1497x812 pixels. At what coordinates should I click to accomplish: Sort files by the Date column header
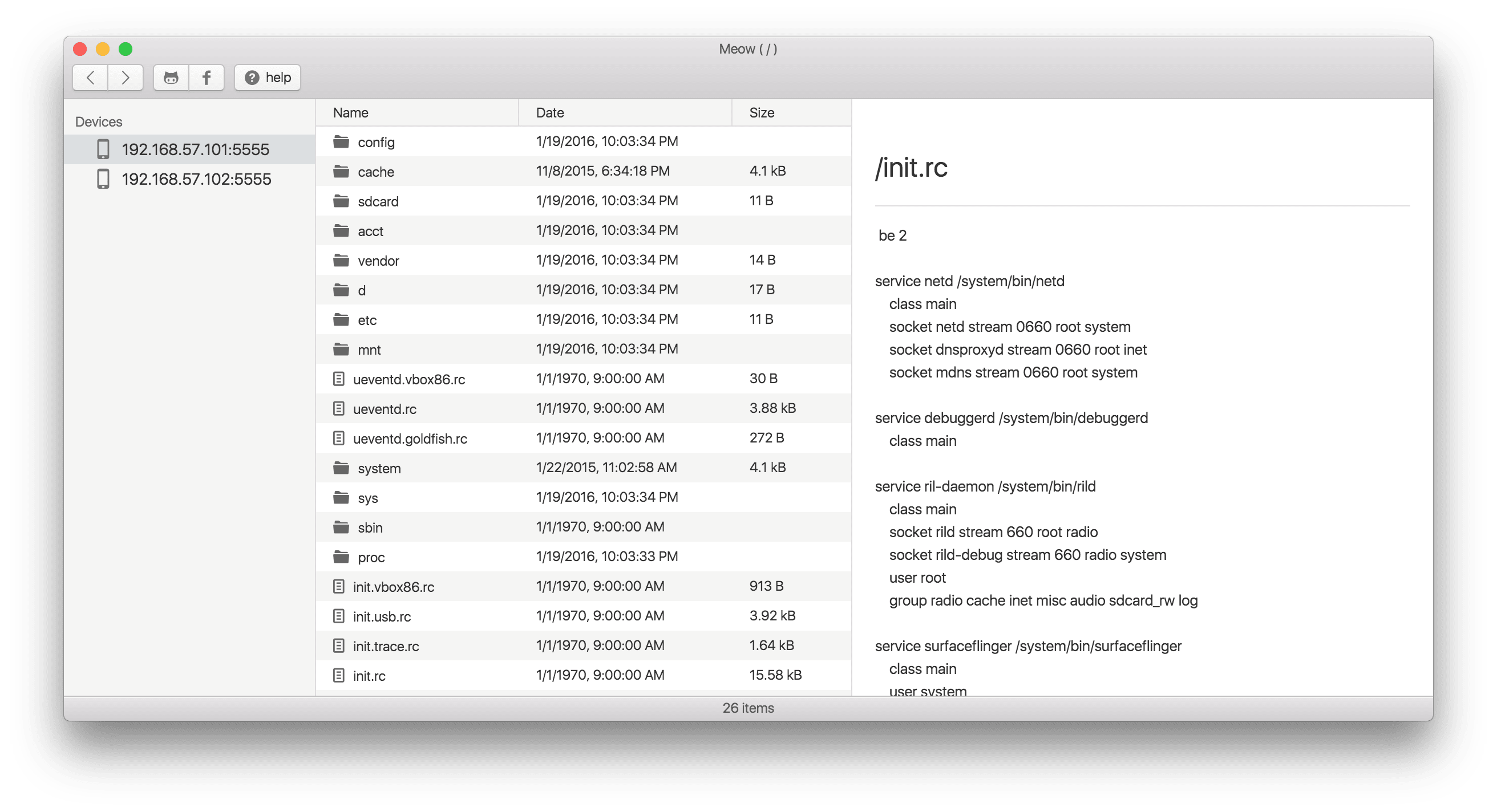click(549, 112)
